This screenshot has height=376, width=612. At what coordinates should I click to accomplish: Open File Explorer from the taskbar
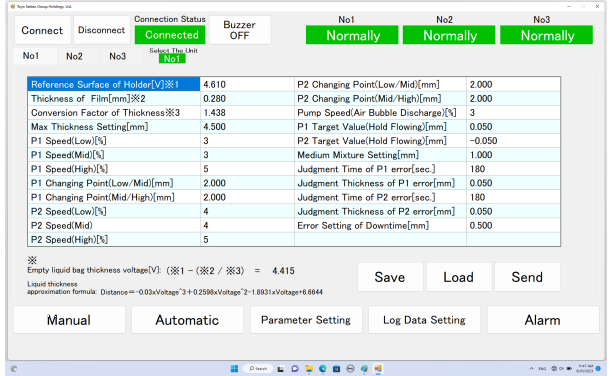pyautogui.click(x=309, y=369)
